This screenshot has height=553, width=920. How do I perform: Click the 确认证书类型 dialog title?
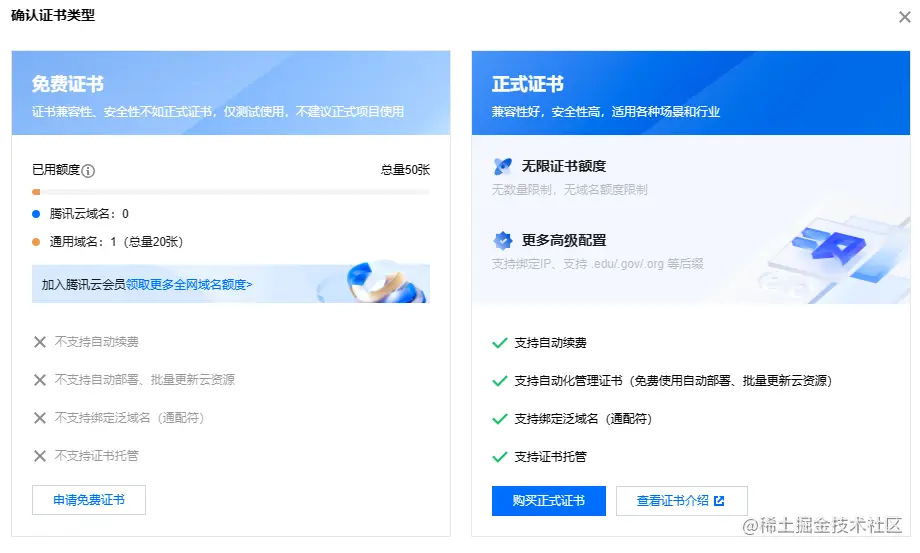click(53, 15)
